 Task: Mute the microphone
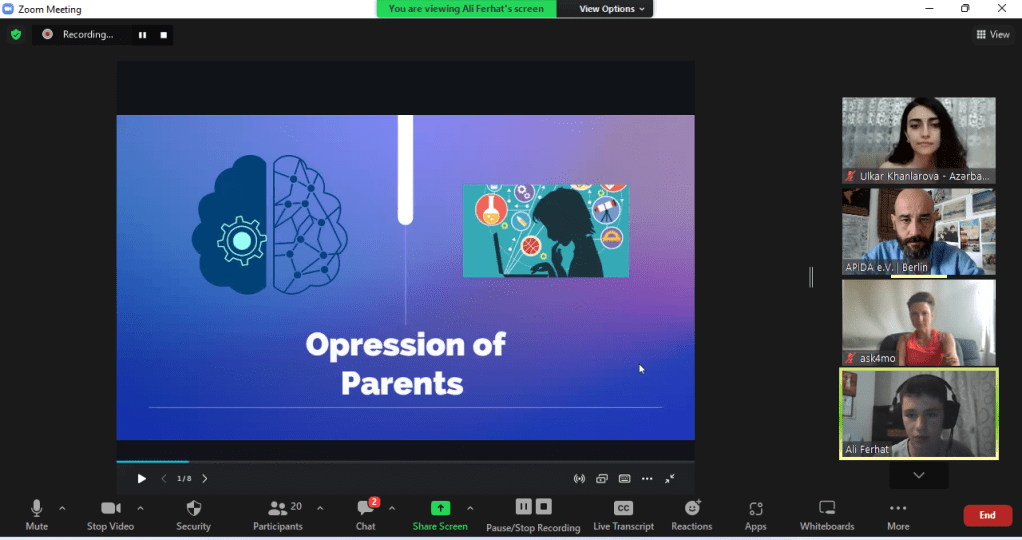coord(36,514)
